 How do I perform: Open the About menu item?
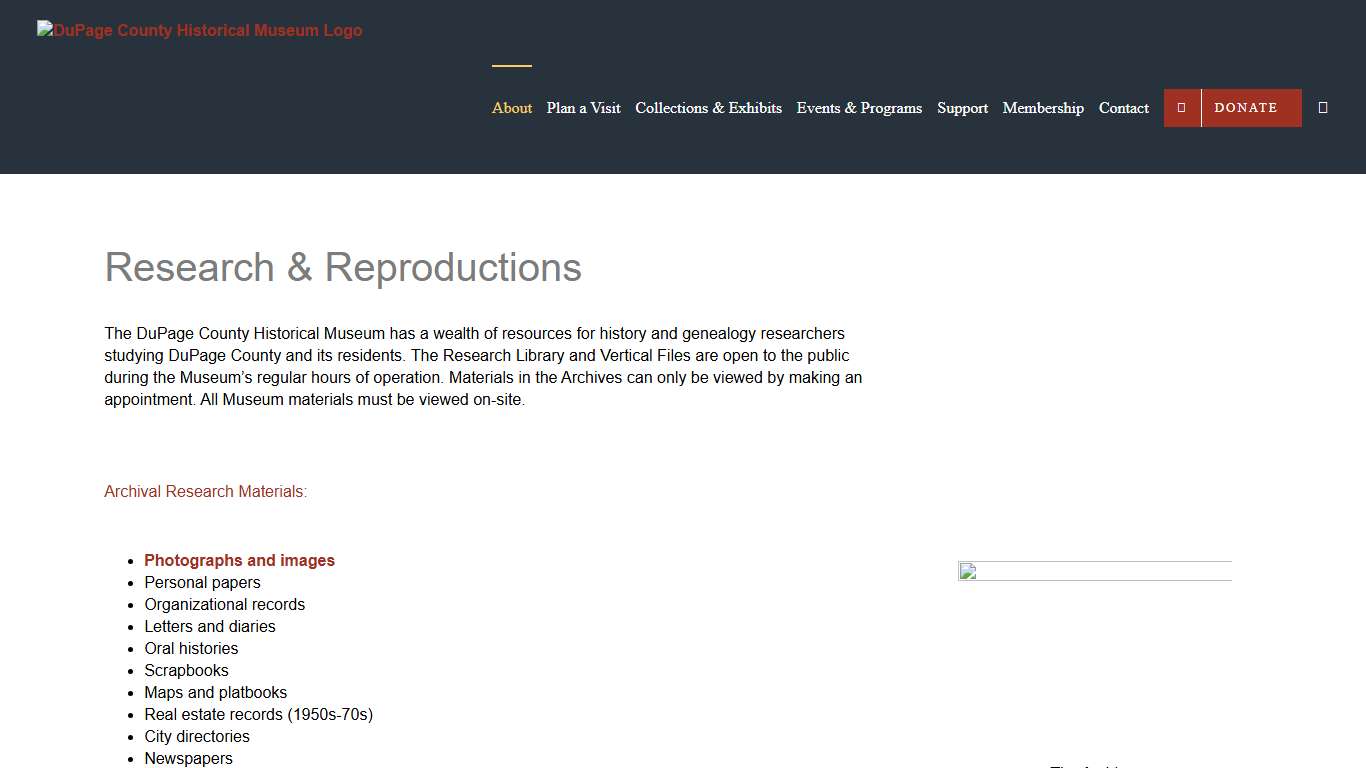point(511,108)
